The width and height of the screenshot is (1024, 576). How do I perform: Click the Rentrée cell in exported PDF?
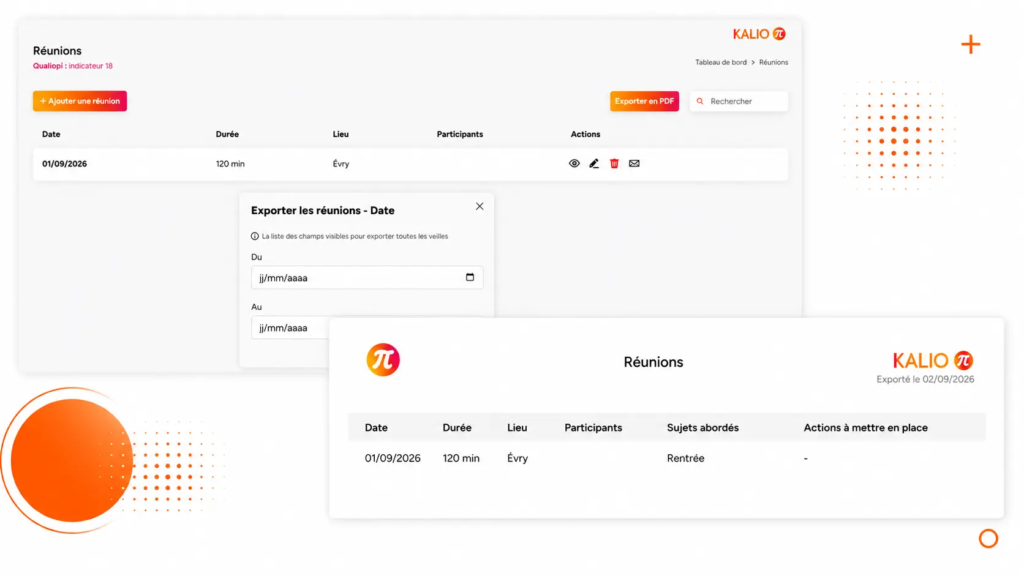686,458
